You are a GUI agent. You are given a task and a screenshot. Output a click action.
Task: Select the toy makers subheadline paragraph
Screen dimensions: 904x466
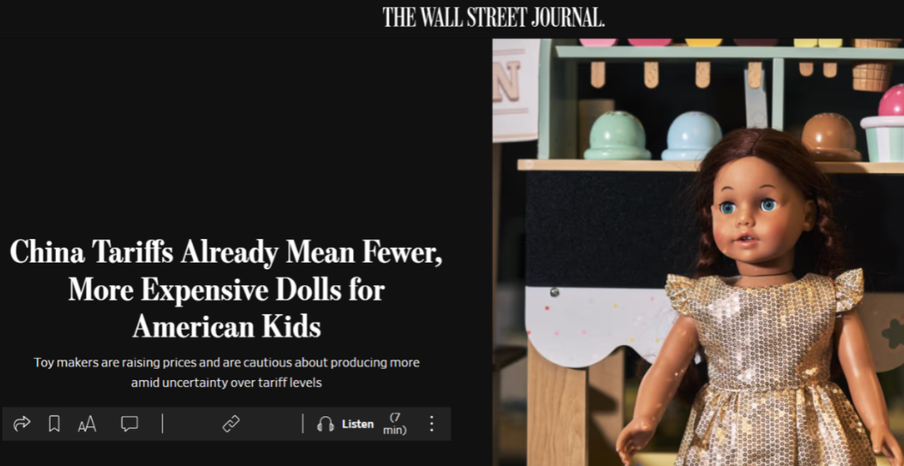[x=226, y=373]
